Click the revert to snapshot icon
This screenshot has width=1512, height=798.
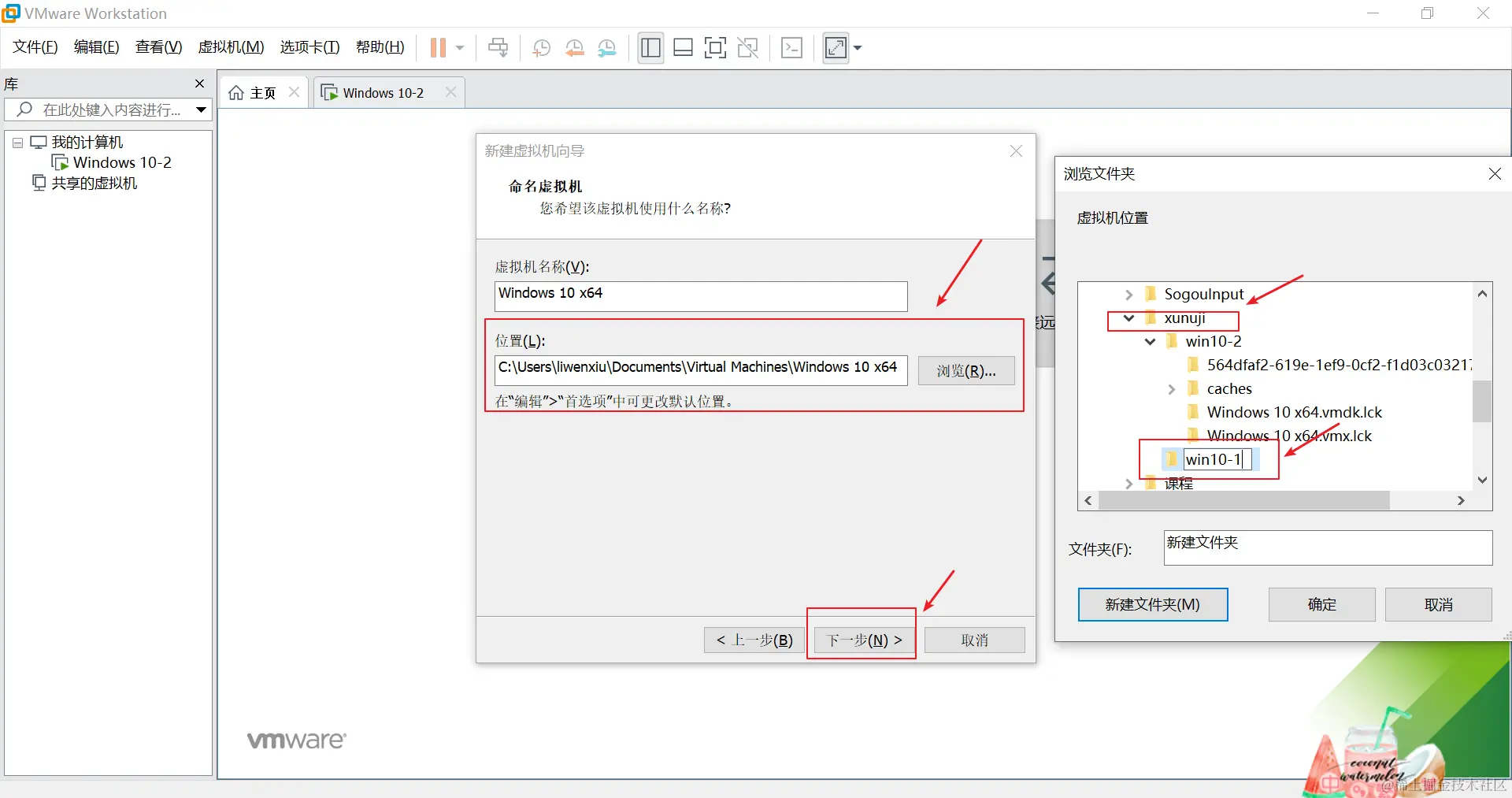[574, 48]
